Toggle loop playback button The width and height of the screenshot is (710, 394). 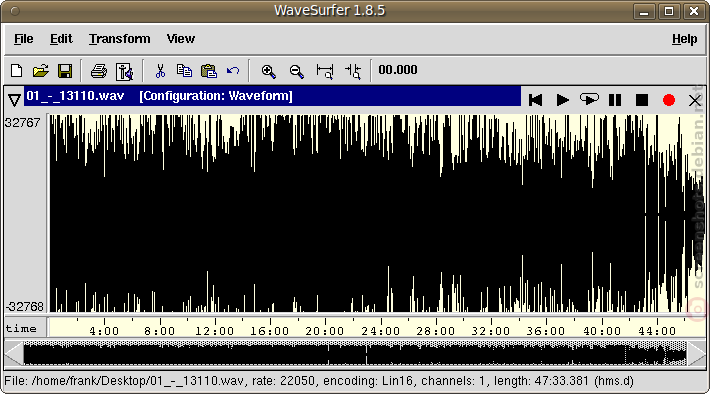pyautogui.click(x=589, y=99)
